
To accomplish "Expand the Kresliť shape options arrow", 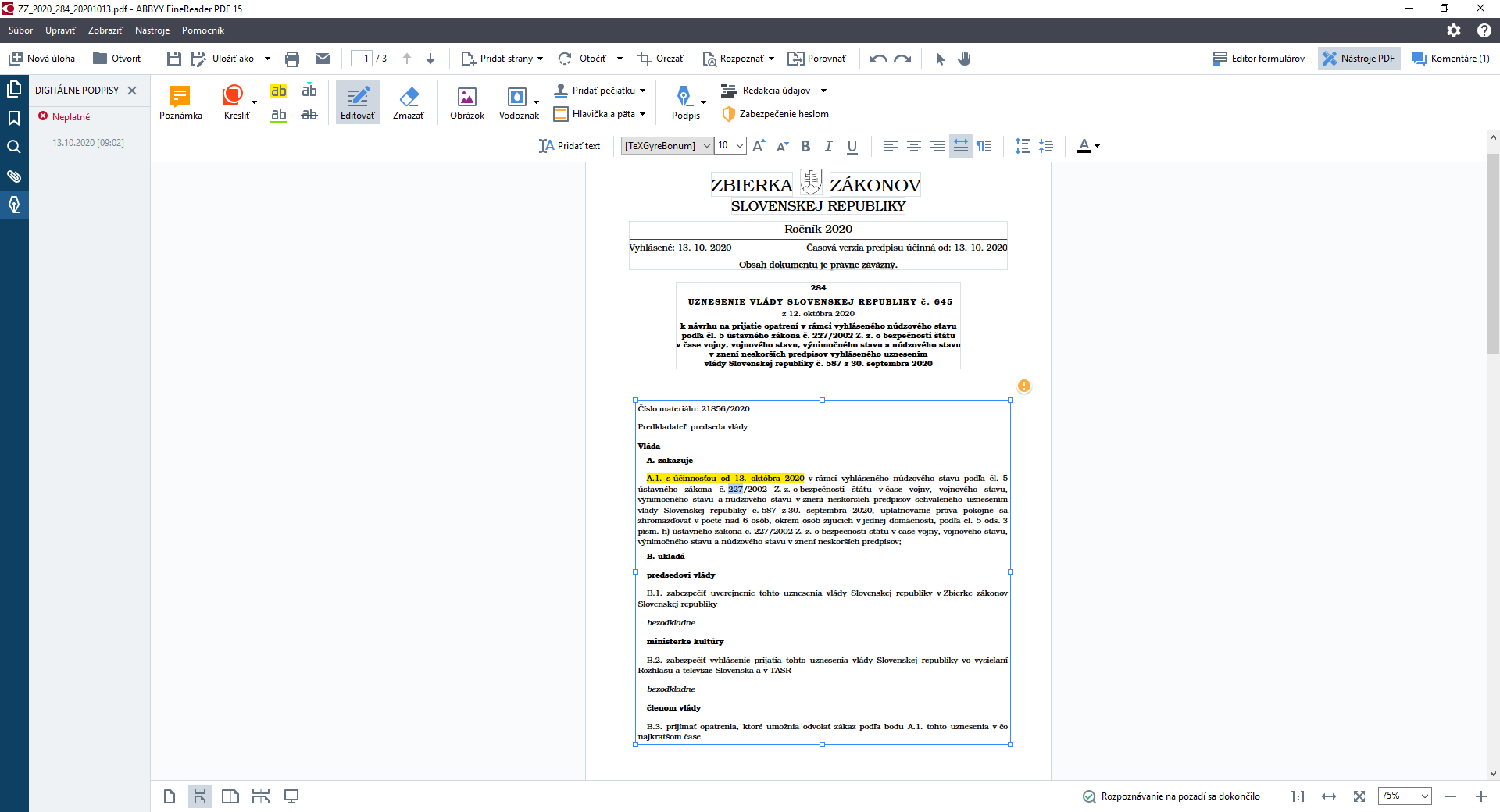I will click(x=255, y=102).
